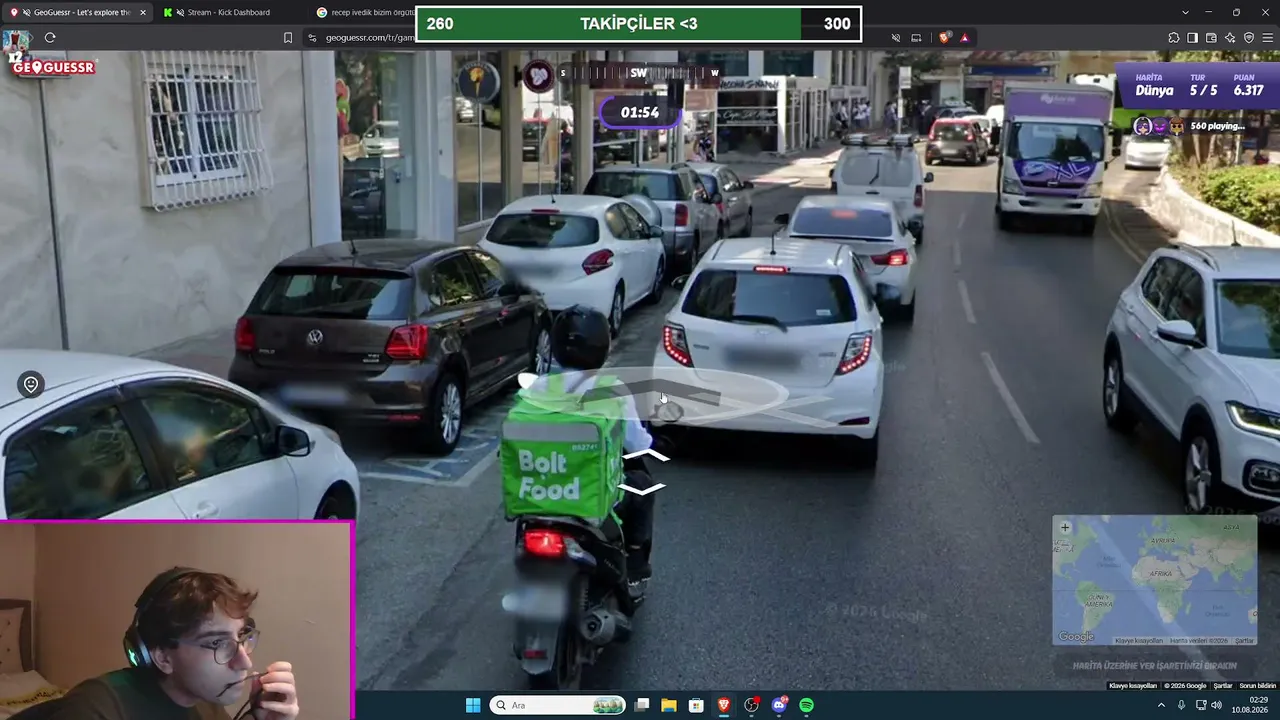Open the OBS Studio taskbar icon

(751, 705)
